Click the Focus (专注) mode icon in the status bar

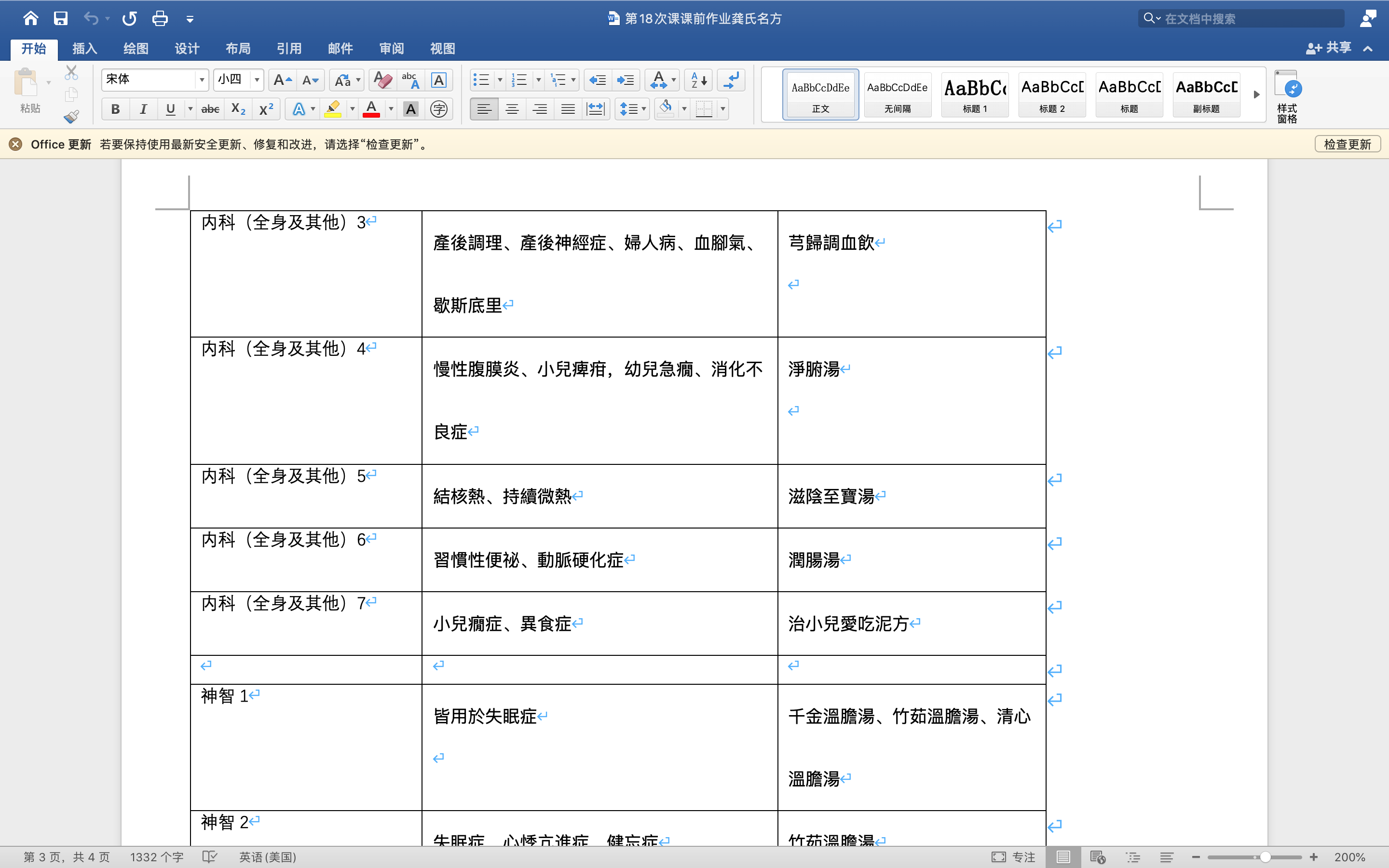(999, 856)
